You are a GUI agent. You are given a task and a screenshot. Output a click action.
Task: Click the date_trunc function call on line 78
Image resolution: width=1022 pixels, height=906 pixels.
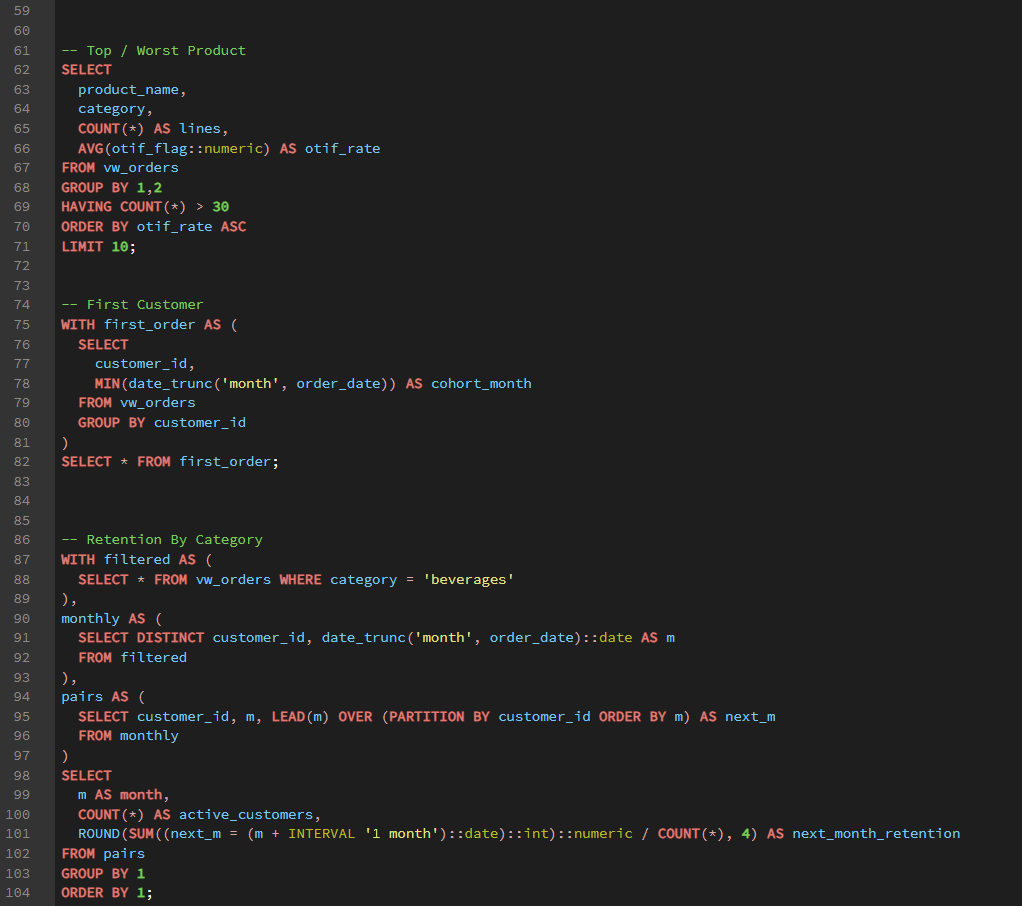pos(174,383)
